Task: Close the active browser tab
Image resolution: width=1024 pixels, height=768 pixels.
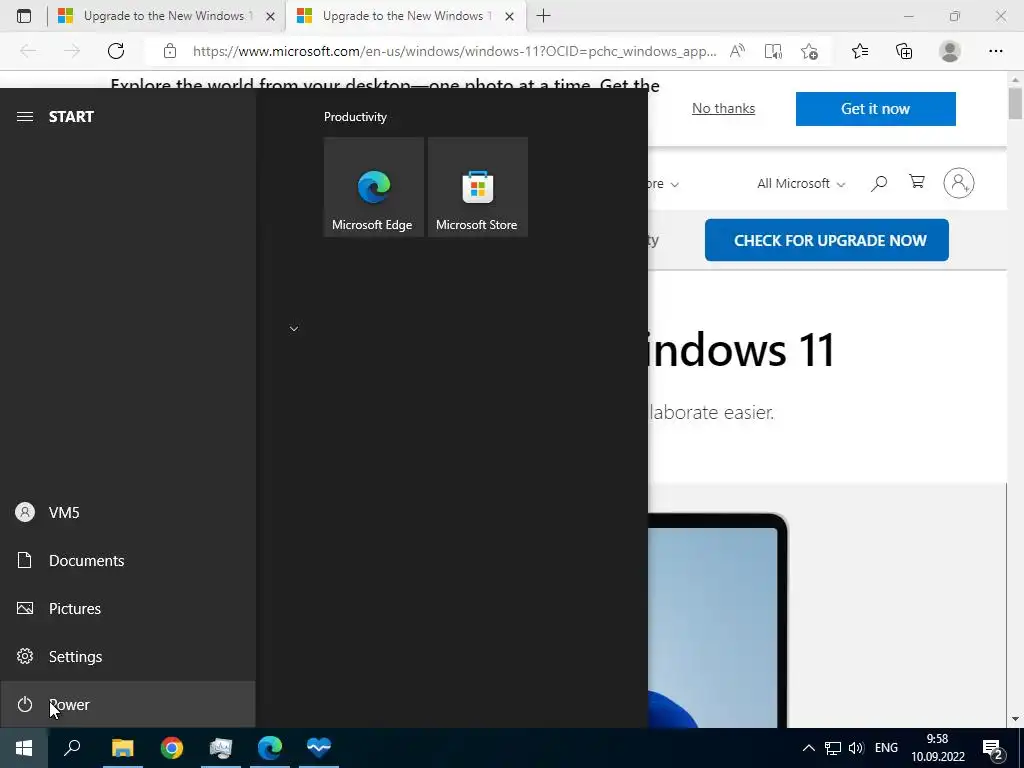Action: click(x=509, y=16)
